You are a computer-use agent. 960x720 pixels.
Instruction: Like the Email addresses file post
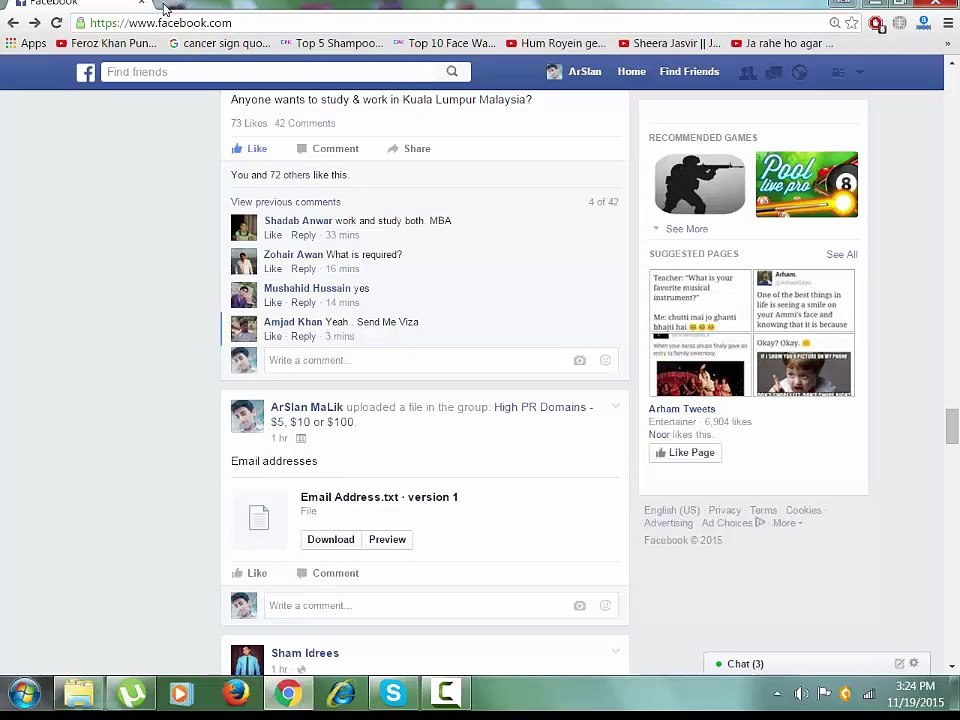(x=249, y=574)
